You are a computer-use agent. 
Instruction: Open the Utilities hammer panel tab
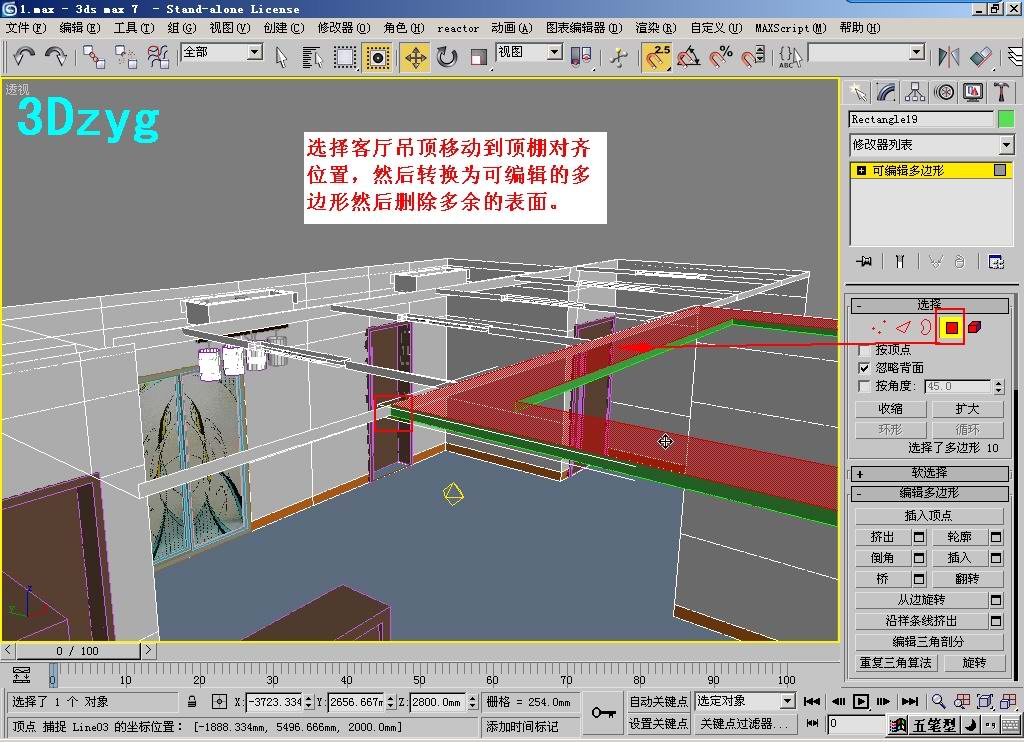click(1001, 92)
